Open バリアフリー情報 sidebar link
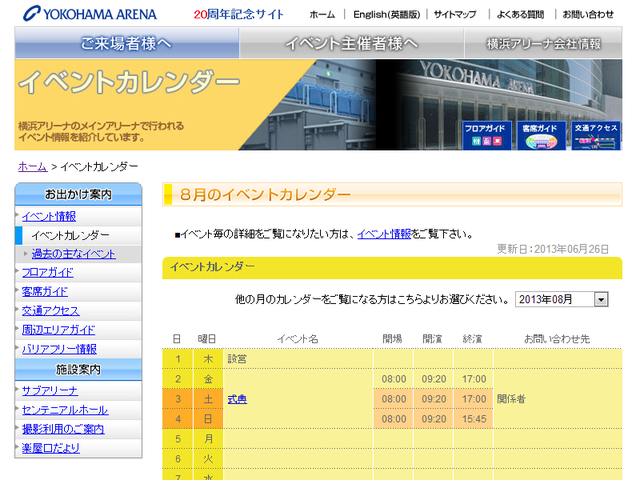 (x=59, y=349)
